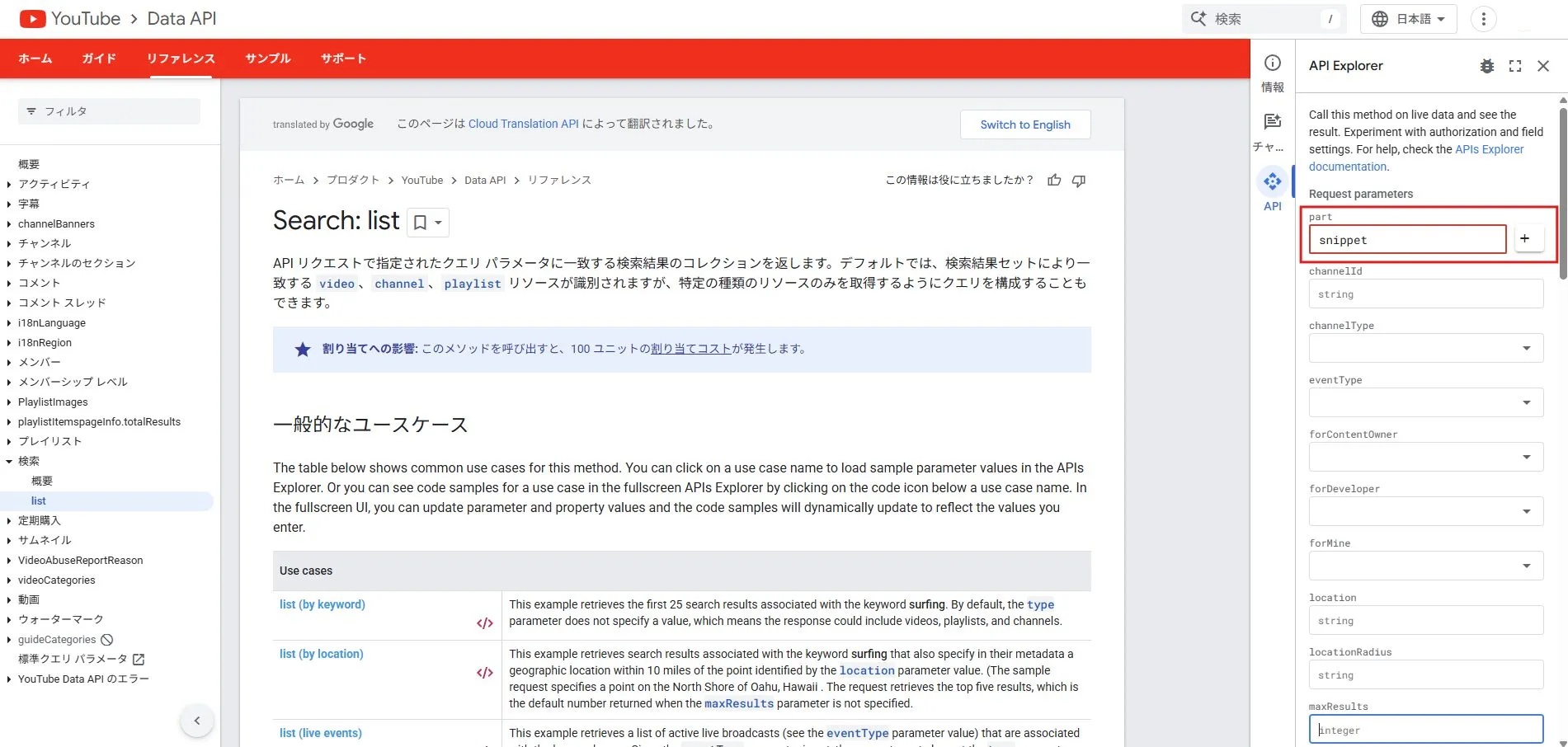Screen dimensions: 1568x747
Task: Click the globe language icon
Action: pyautogui.click(x=1380, y=19)
